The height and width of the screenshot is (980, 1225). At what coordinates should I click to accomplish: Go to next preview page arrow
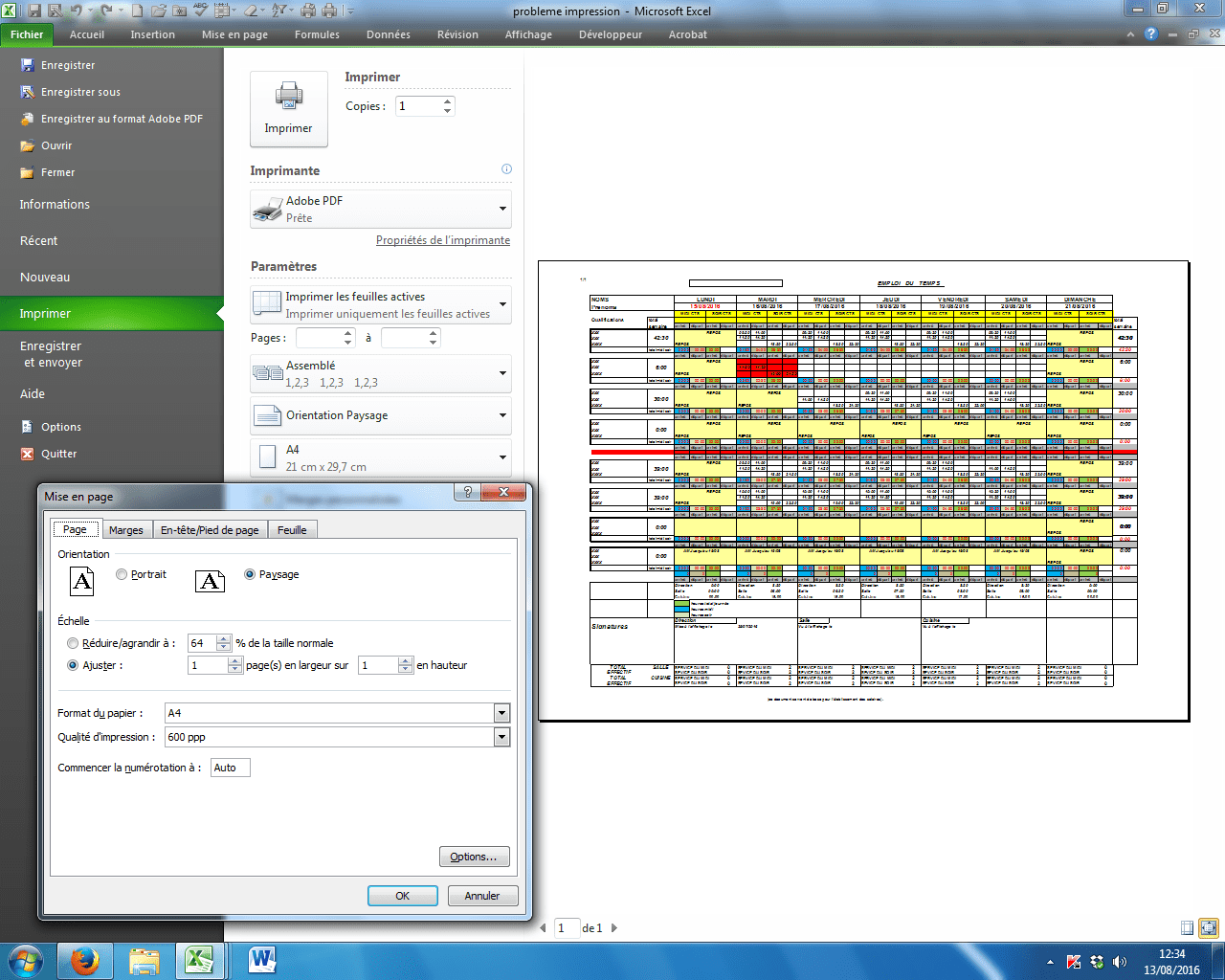[613, 927]
